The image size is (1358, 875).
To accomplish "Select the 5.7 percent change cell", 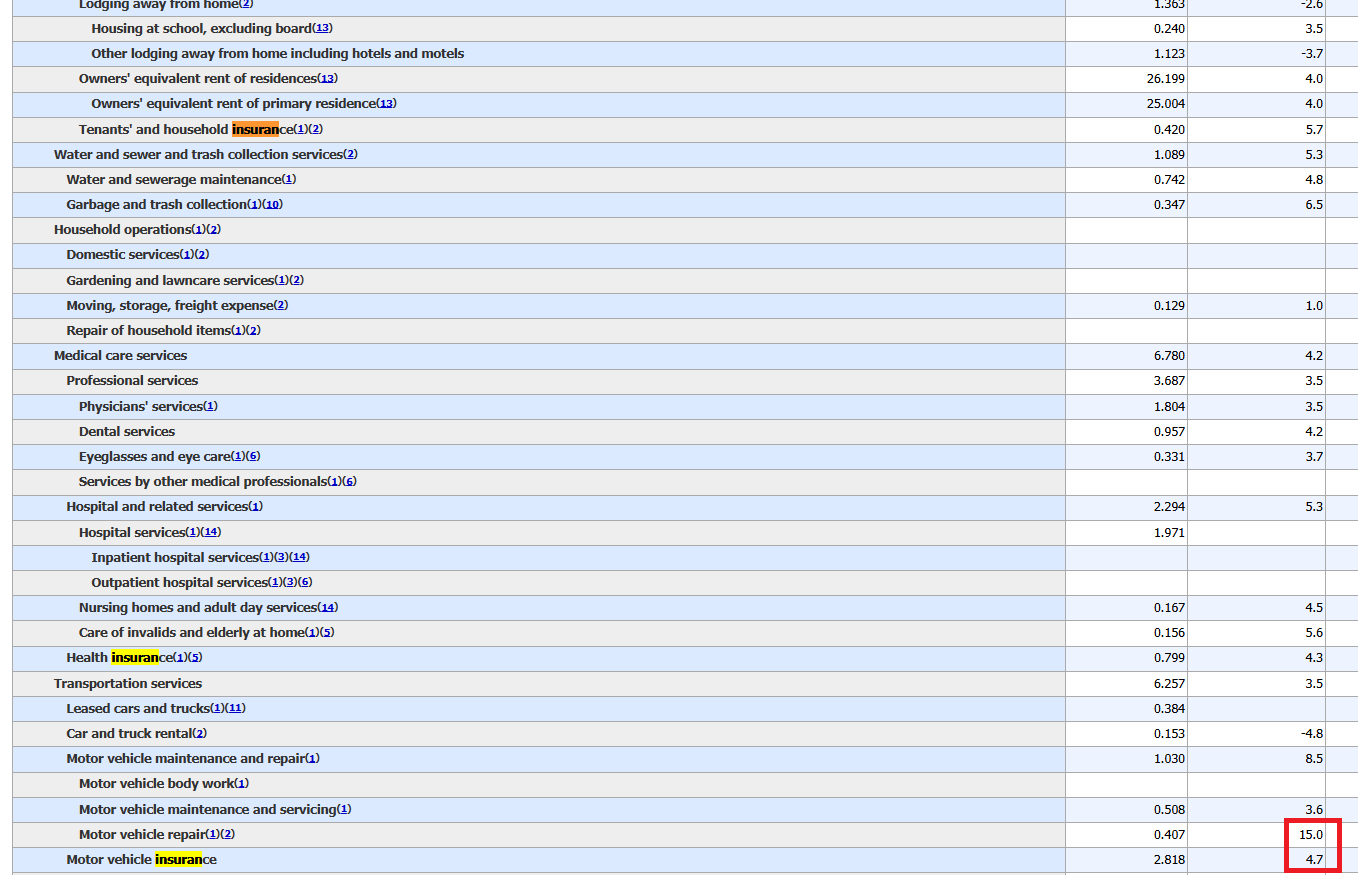I will (x=1257, y=129).
